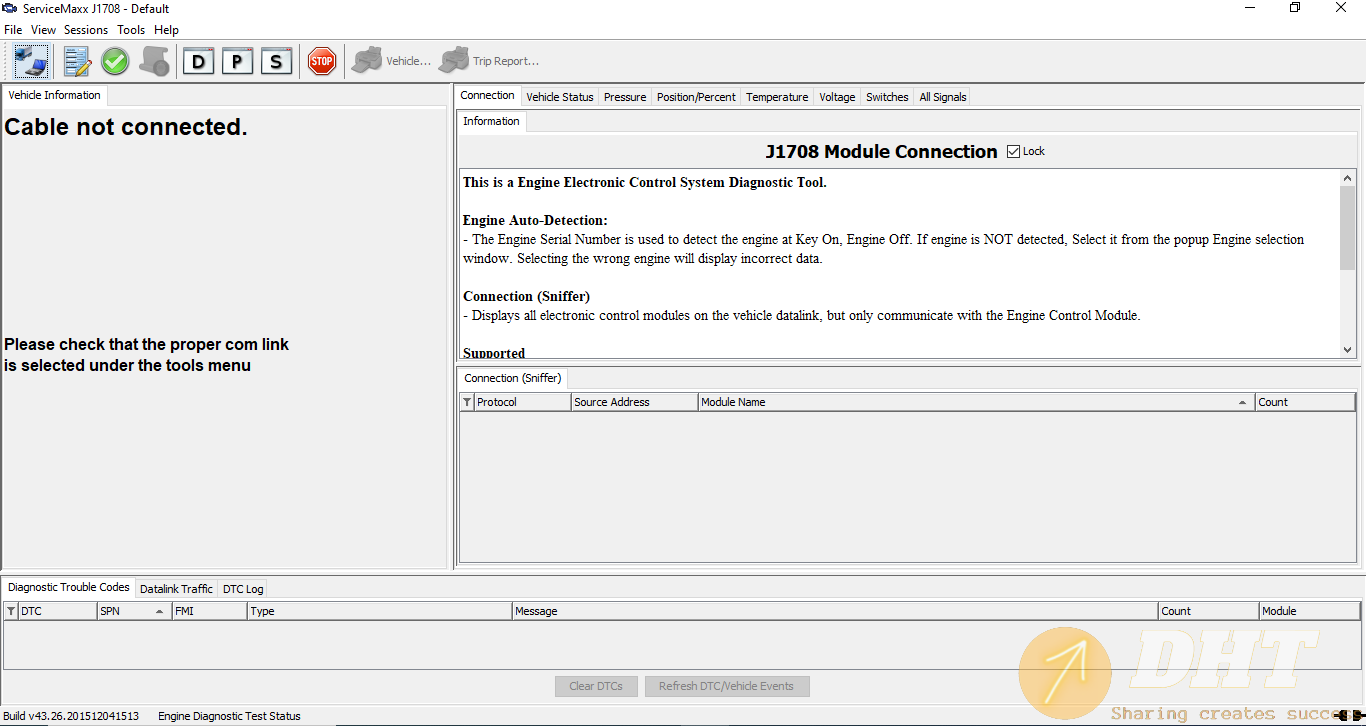
Task: Select the Information sub-tab
Action: 491,121
